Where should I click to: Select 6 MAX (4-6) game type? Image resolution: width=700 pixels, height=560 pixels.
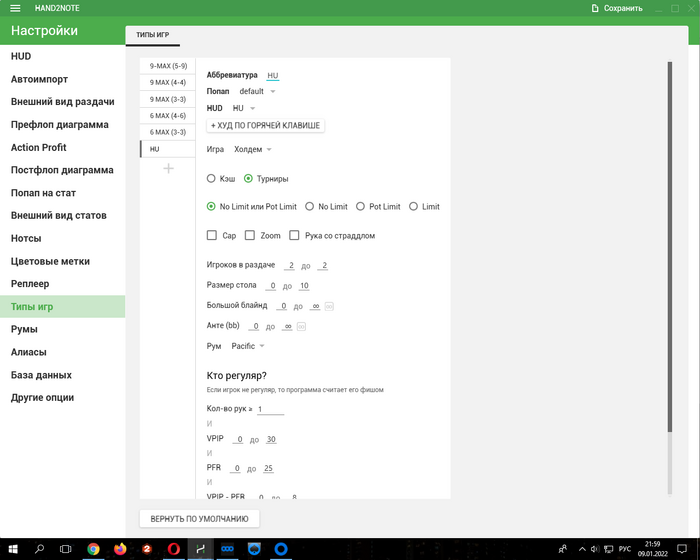coord(168,116)
